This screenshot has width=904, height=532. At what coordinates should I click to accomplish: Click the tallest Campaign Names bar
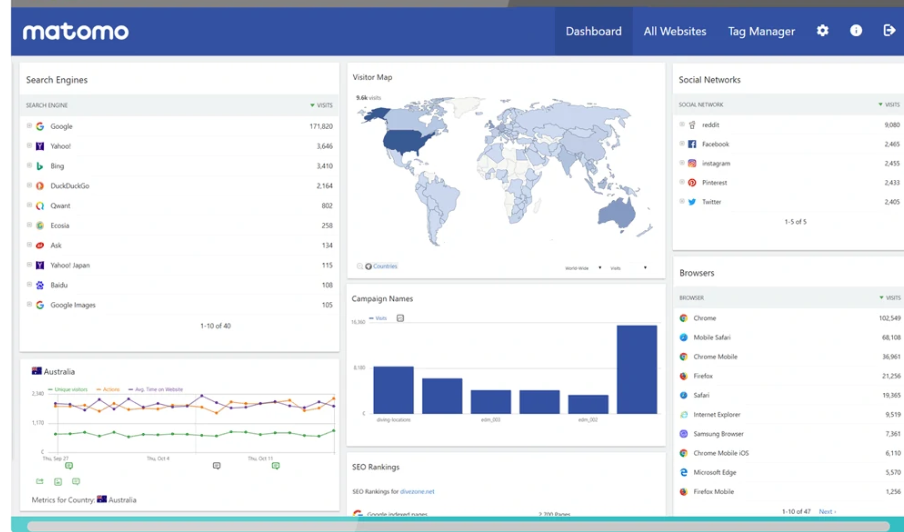pyautogui.click(x=636, y=369)
